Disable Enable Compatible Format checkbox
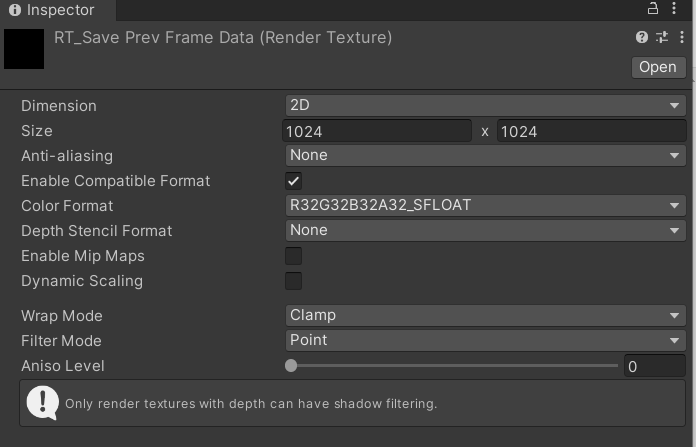 point(293,181)
